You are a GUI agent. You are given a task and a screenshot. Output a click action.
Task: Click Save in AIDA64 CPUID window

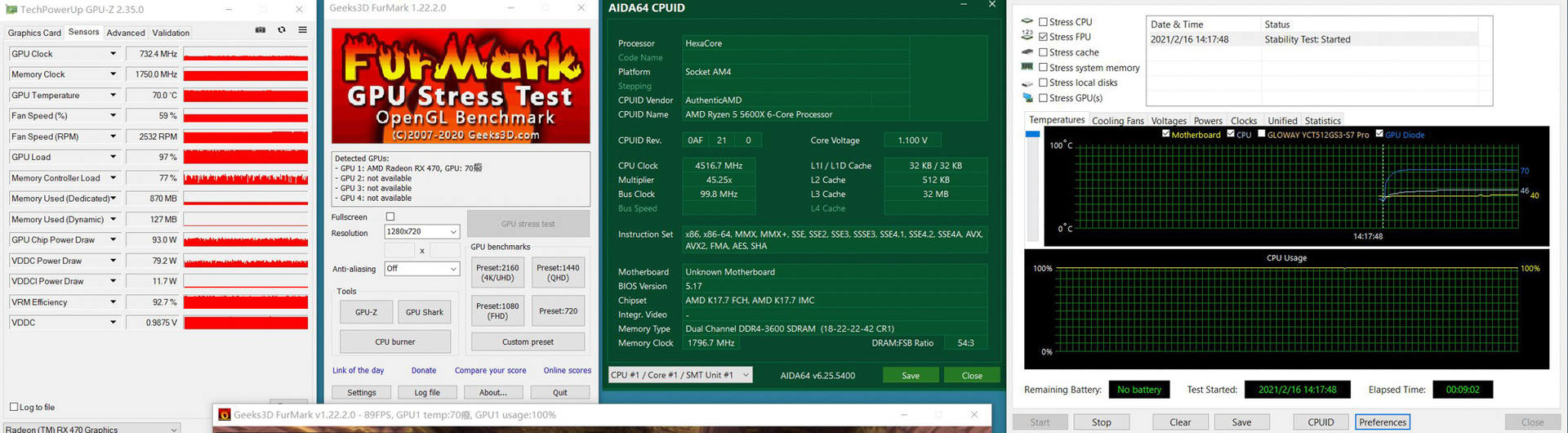(x=911, y=376)
